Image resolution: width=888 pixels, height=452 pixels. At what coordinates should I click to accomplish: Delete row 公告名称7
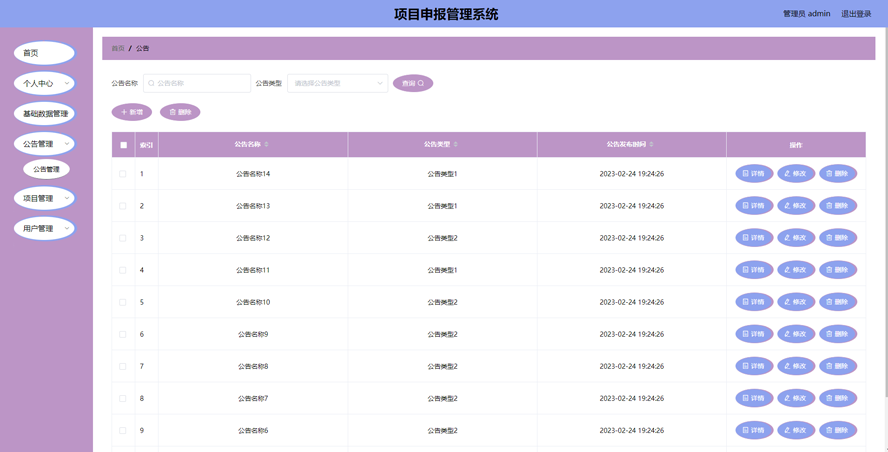[838, 398]
